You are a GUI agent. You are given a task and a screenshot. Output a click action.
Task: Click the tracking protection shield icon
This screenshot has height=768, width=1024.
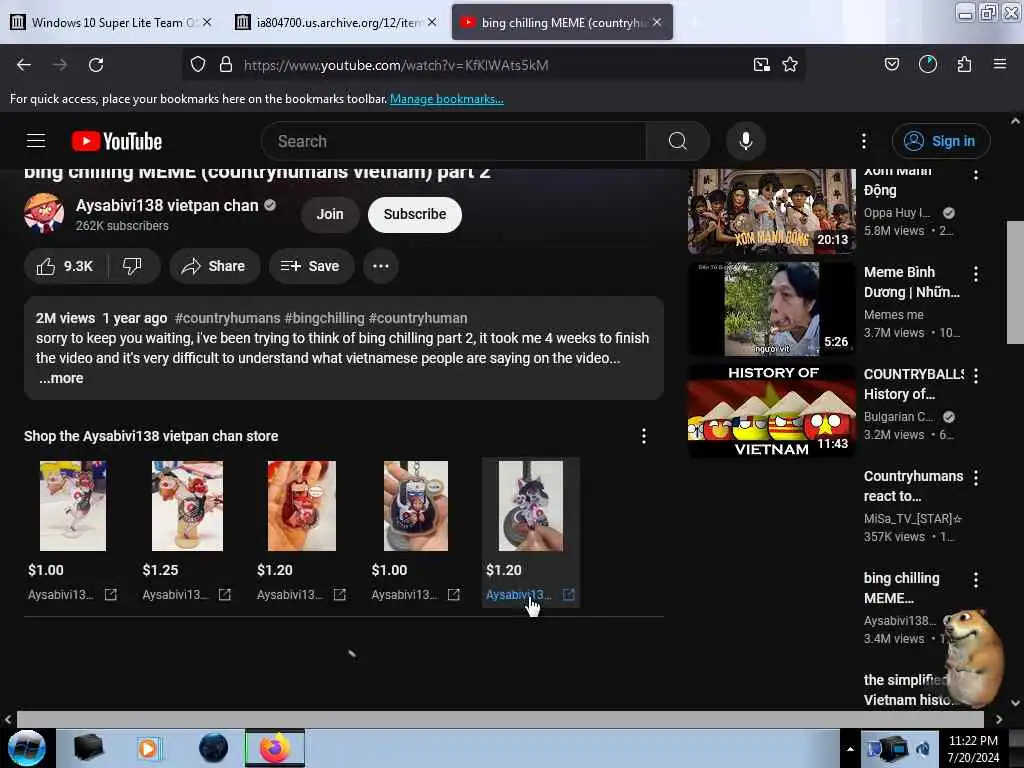(198, 65)
